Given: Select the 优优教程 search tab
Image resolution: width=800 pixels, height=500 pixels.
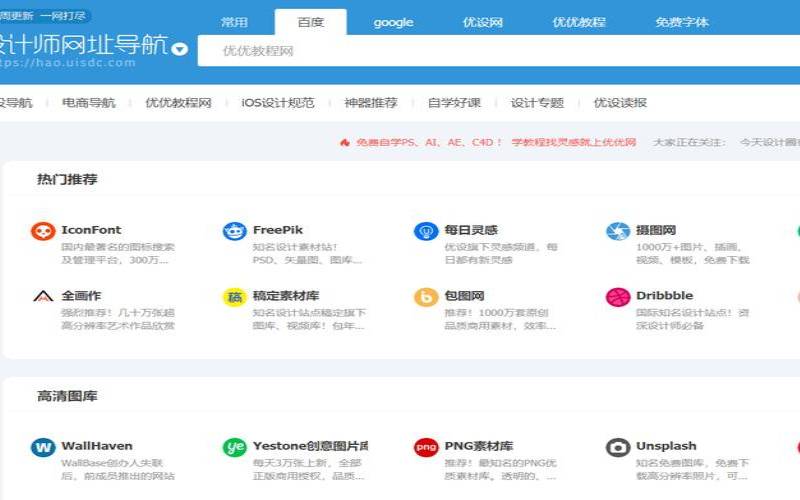Looking at the screenshot, I should [x=579, y=22].
